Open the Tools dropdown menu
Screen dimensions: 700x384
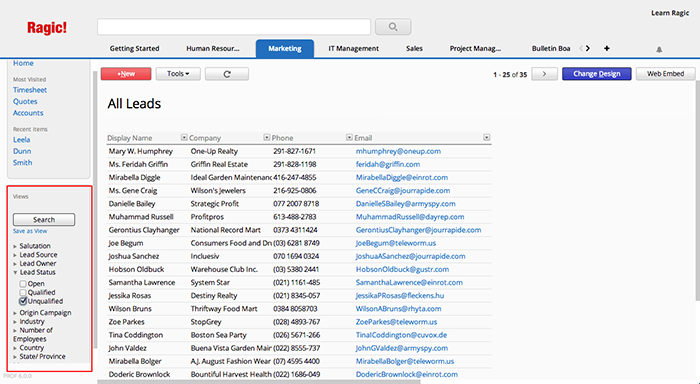pos(178,74)
